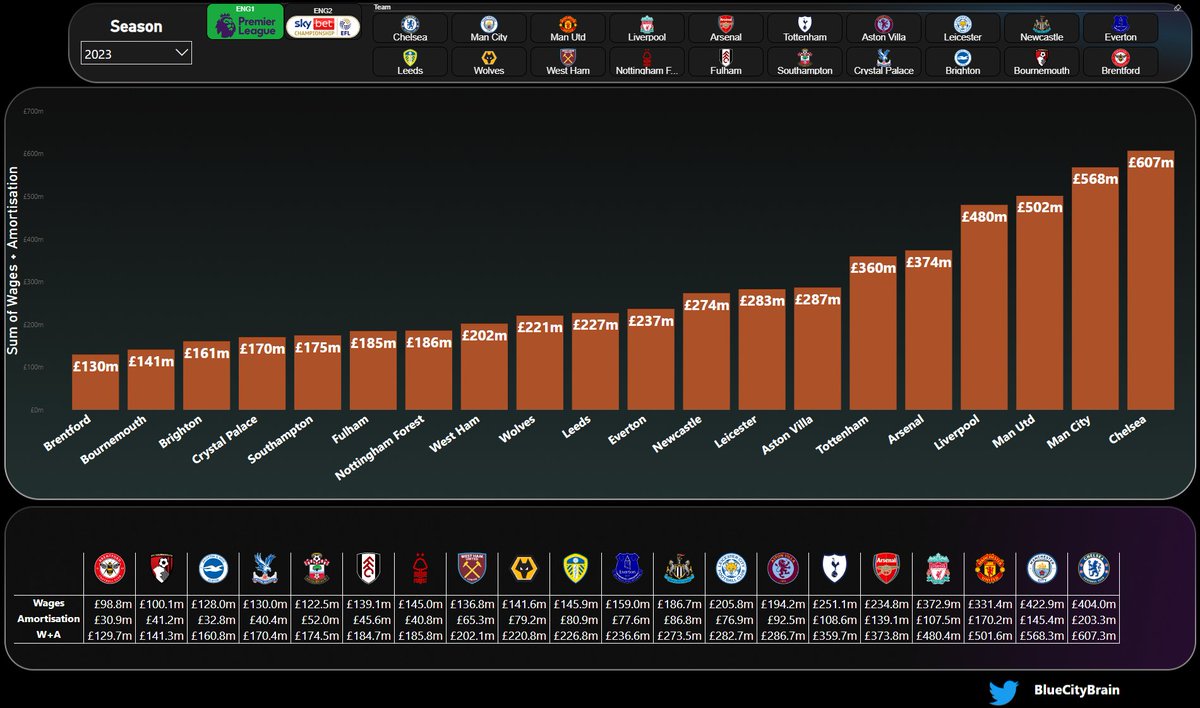This screenshot has height=708, width=1200.
Task: Filter by Aston Villa in team slicer
Action: point(884,28)
